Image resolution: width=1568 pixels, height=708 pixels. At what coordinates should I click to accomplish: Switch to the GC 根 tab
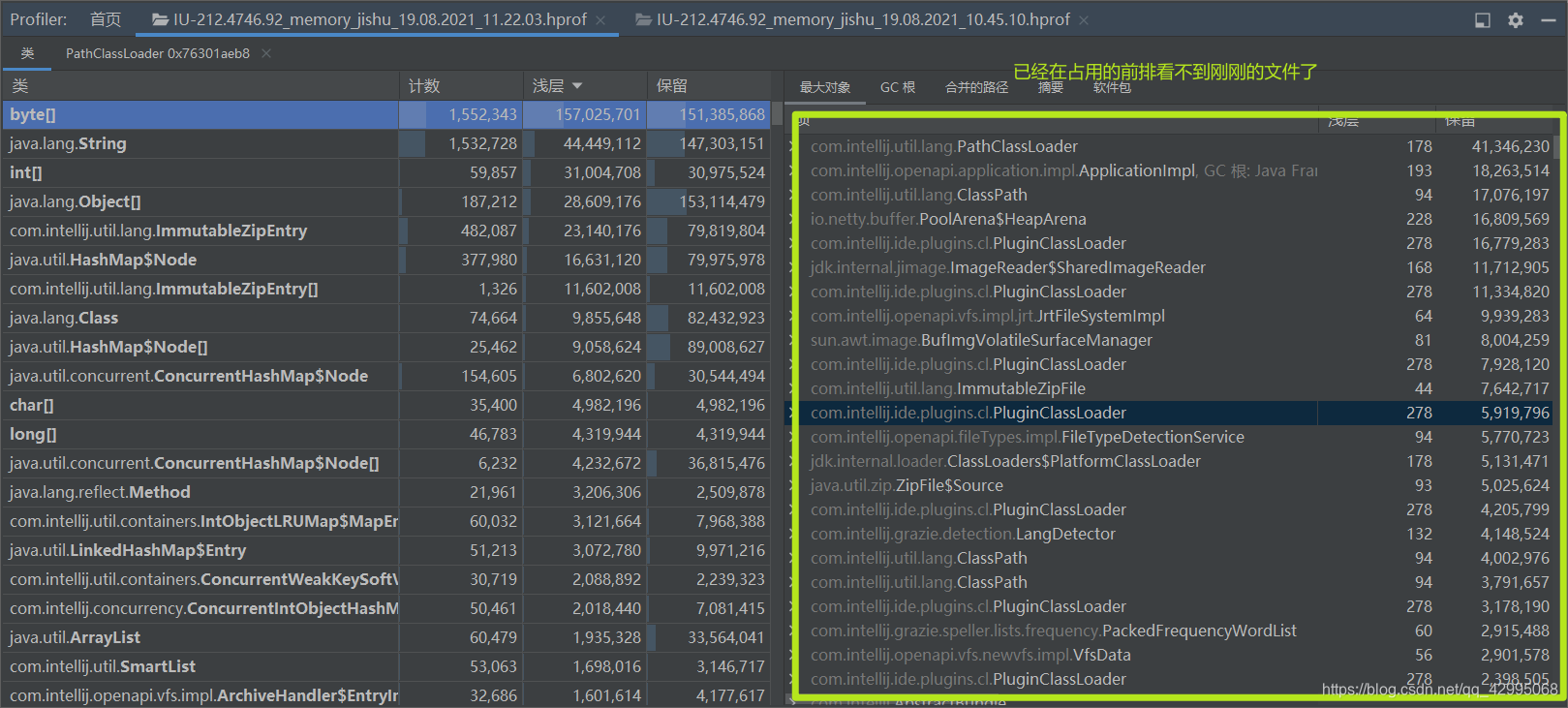click(898, 87)
